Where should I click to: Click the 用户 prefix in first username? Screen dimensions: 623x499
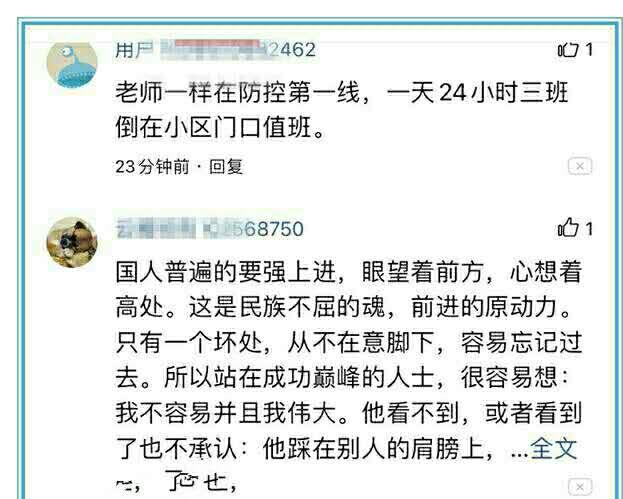click(134, 50)
